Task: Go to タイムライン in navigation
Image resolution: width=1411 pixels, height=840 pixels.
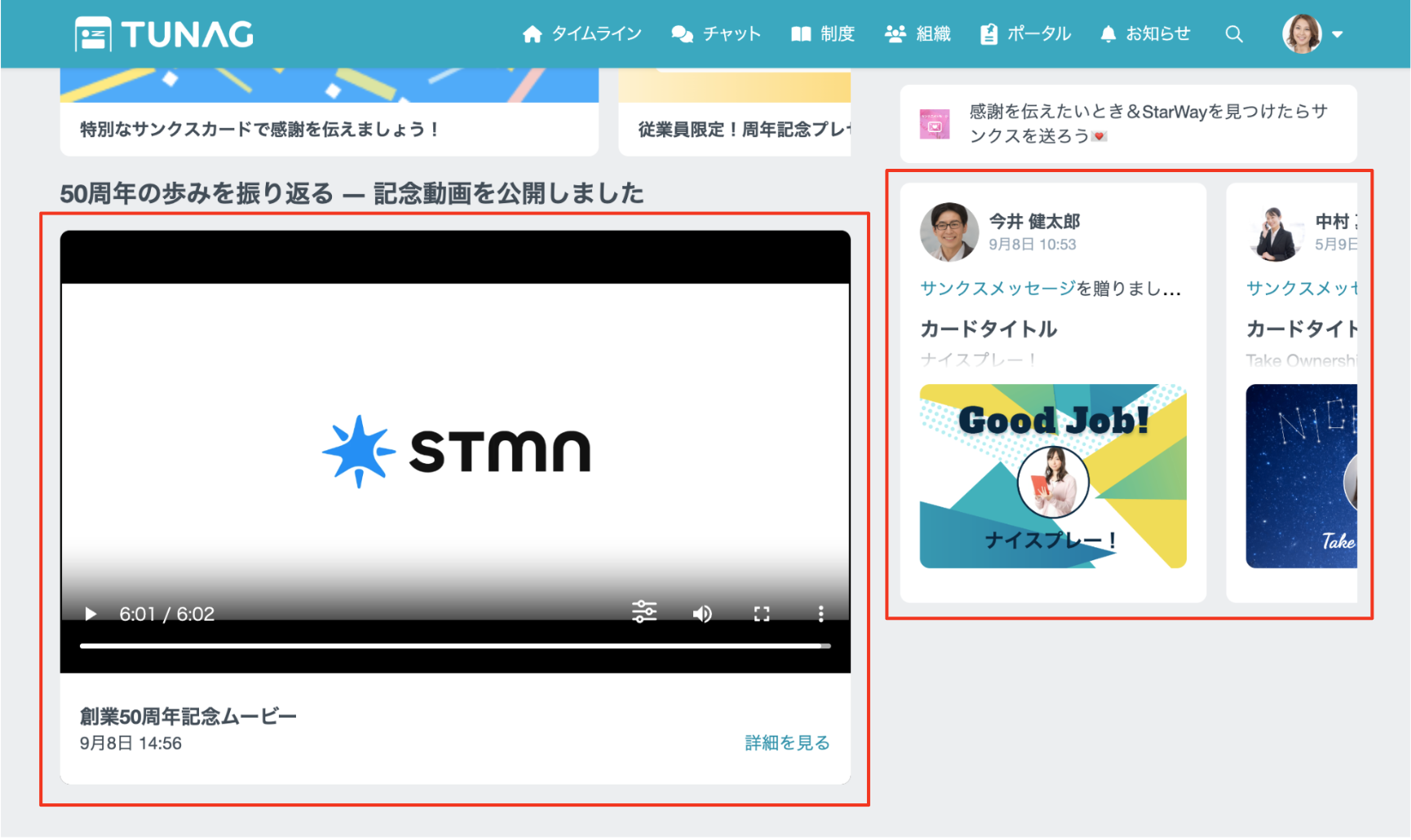Action: 582,34
